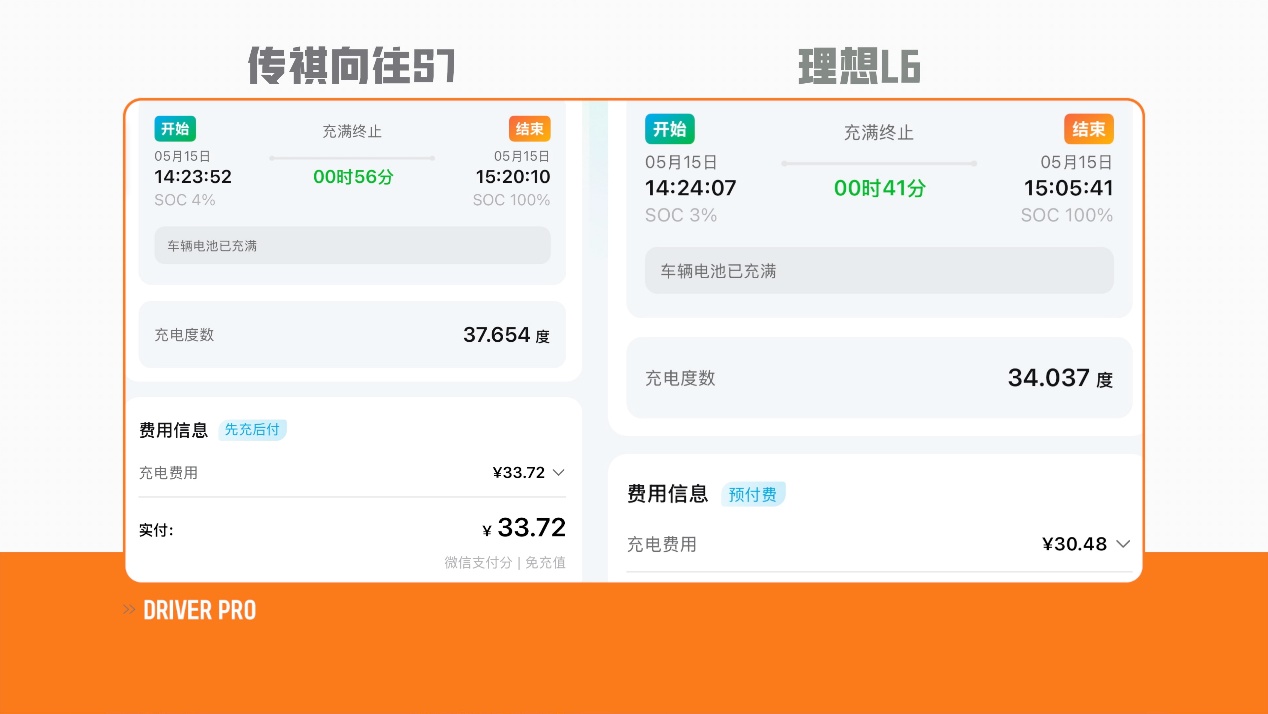1268x714 pixels.
Task: Click the 预付费 tag
Action: click(753, 494)
